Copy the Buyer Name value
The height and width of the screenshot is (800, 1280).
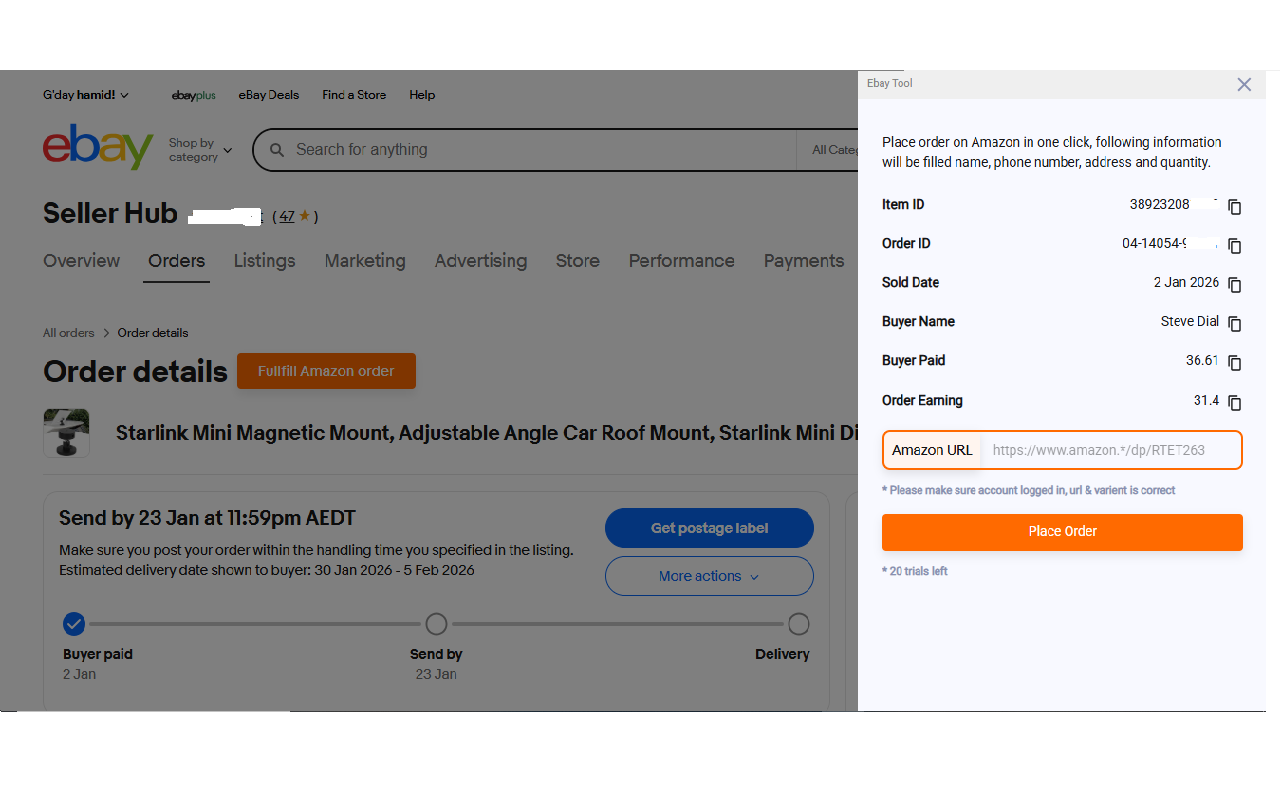tap(1235, 324)
